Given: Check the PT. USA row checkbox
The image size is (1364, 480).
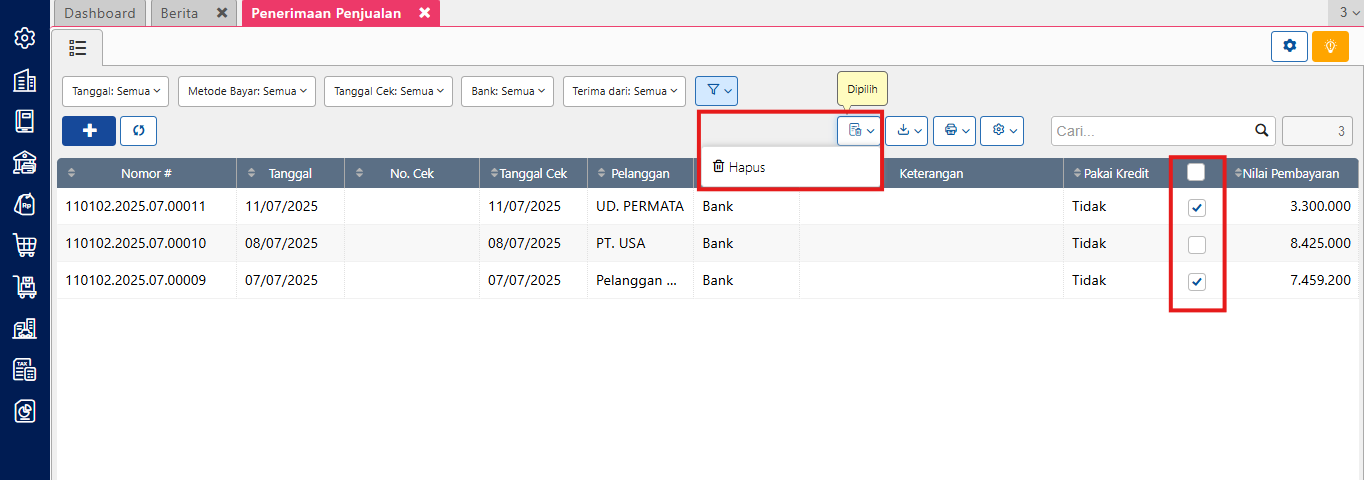Looking at the screenshot, I should pyautogui.click(x=1197, y=245).
